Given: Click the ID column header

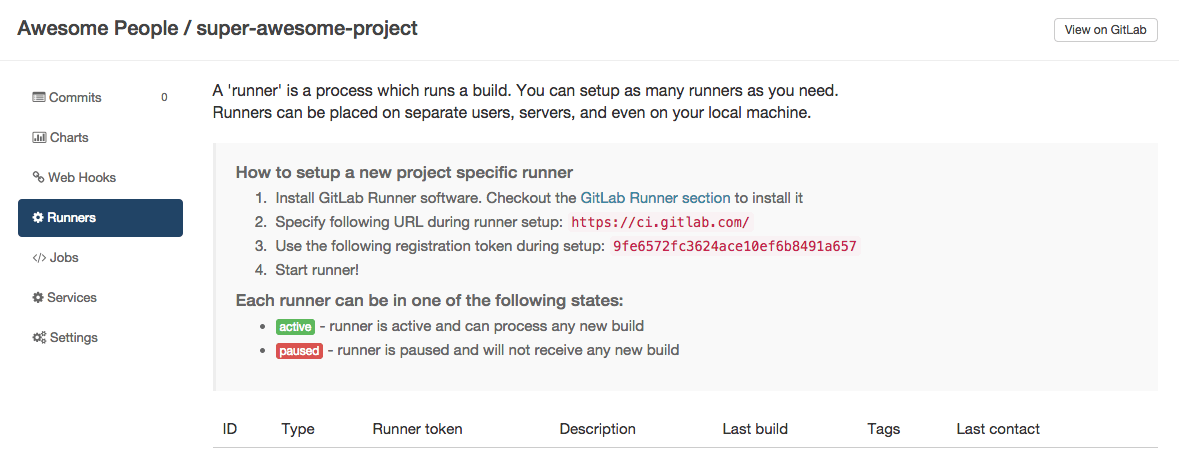Looking at the screenshot, I should (230, 429).
